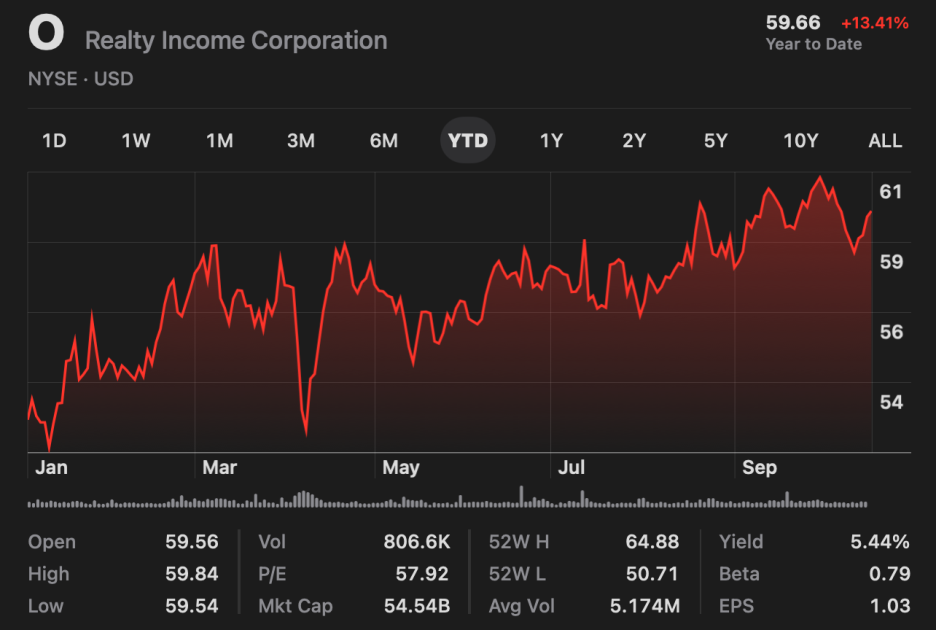Viewport: 936px width, 630px height.
Task: Click the Avg Vol label
Action: click(x=522, y=606)
